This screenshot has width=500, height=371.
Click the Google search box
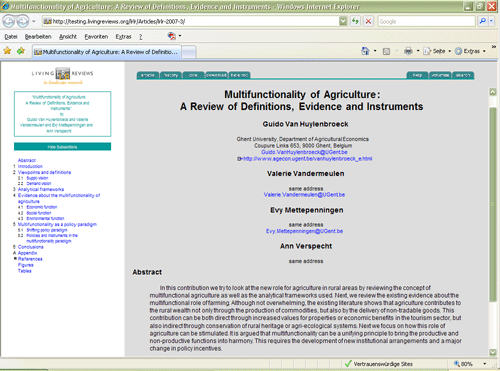coord(426,22)
